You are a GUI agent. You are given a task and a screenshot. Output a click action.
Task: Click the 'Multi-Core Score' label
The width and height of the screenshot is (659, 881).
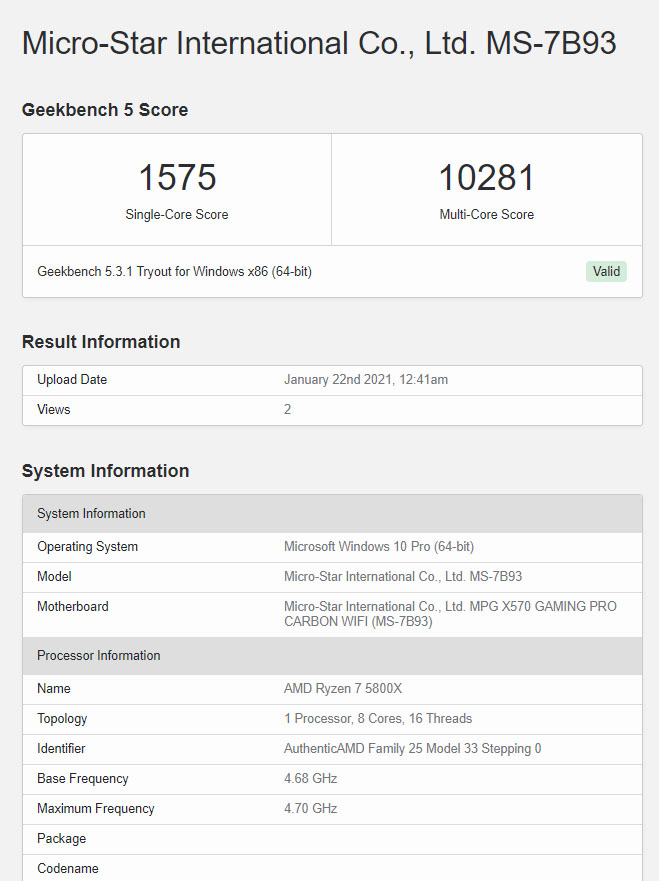pyautogui.click(x=487, y=214)
